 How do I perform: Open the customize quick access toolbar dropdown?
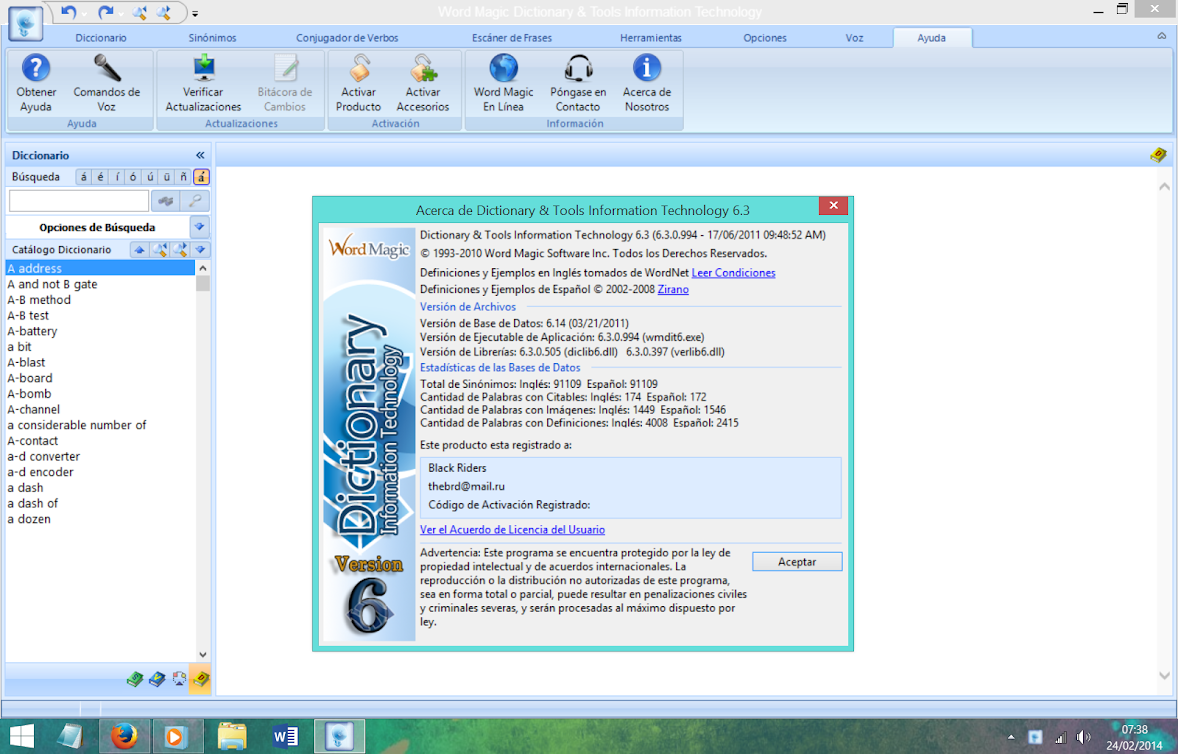point(195,14)
